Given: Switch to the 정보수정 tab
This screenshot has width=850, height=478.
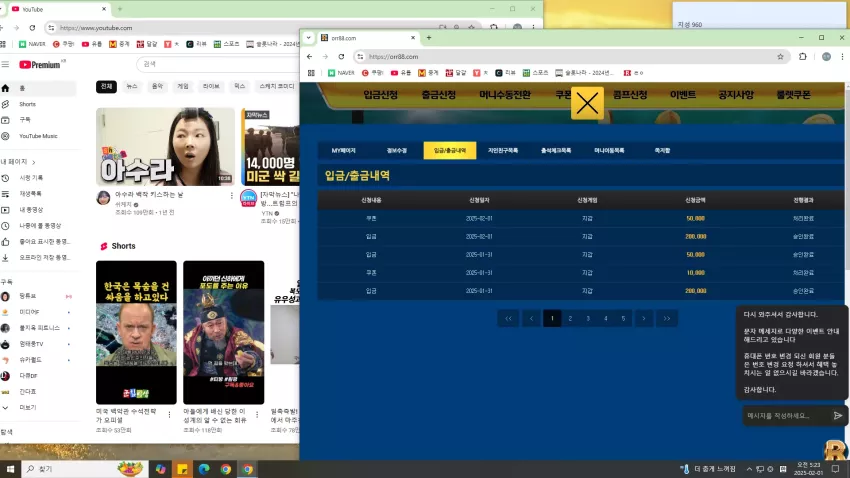Looking at the screenshot, I should (397, 151).
